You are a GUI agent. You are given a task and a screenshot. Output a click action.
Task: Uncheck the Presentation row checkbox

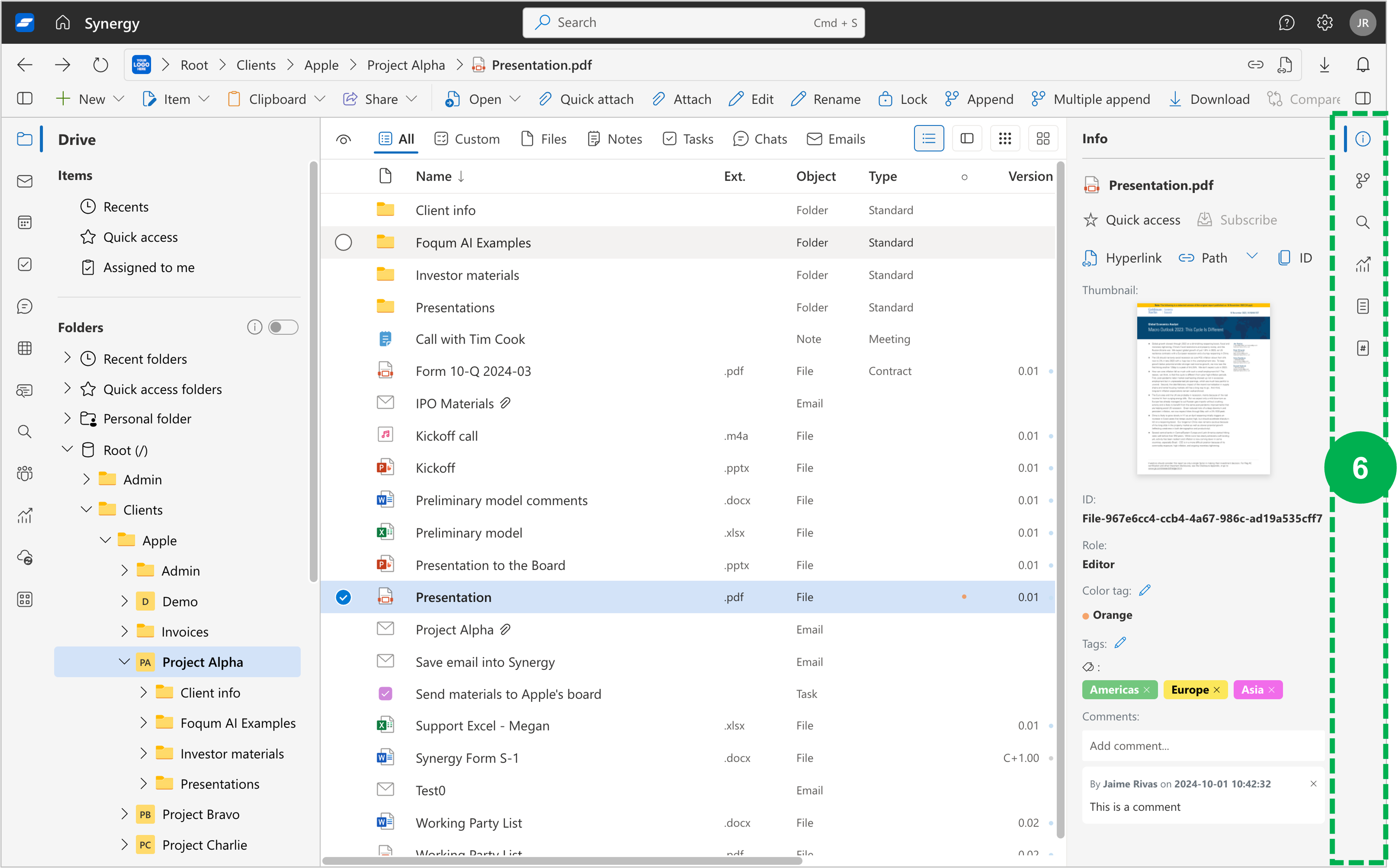click(343, 597)
